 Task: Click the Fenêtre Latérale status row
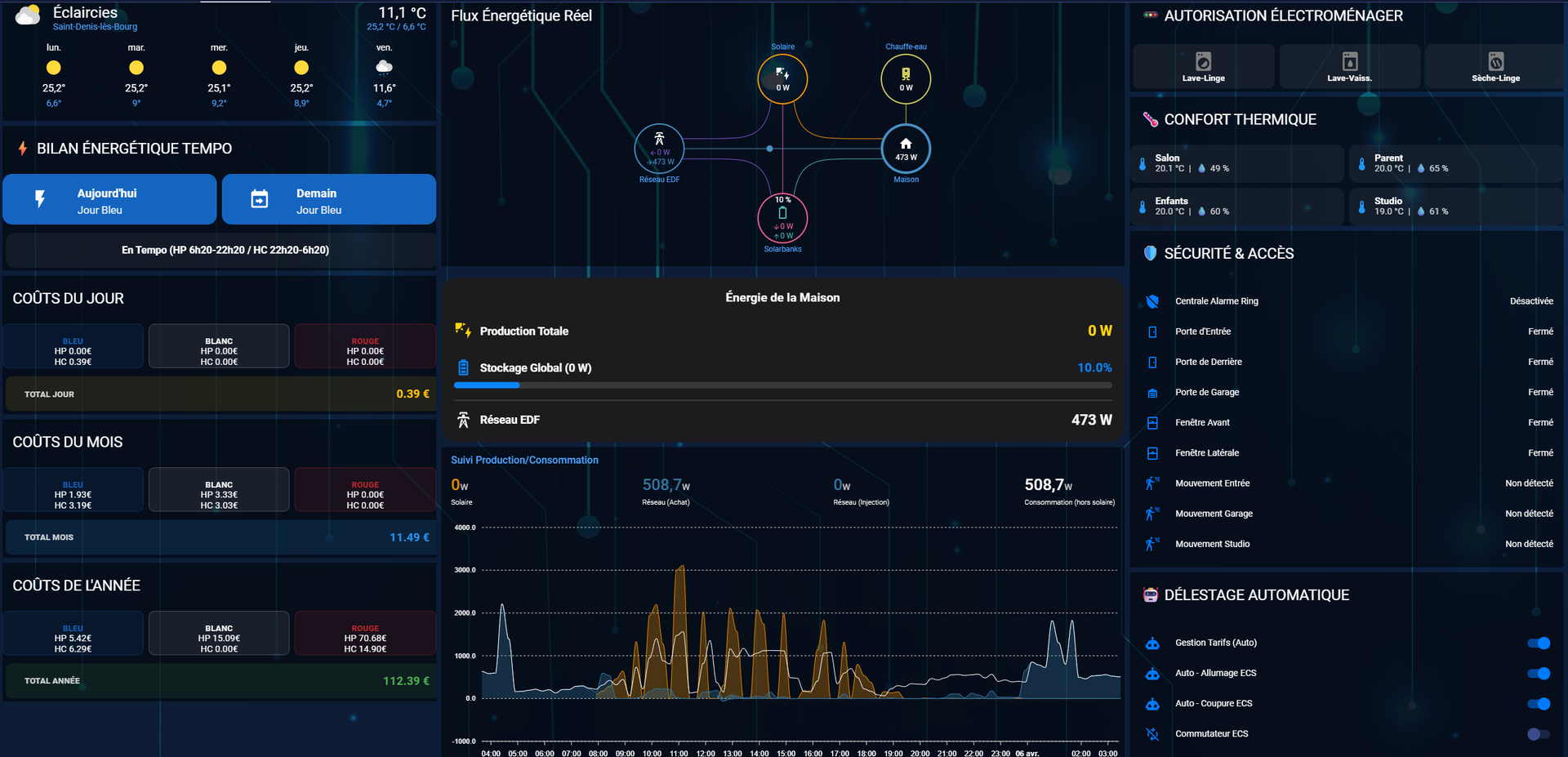tap(1347, 453)
